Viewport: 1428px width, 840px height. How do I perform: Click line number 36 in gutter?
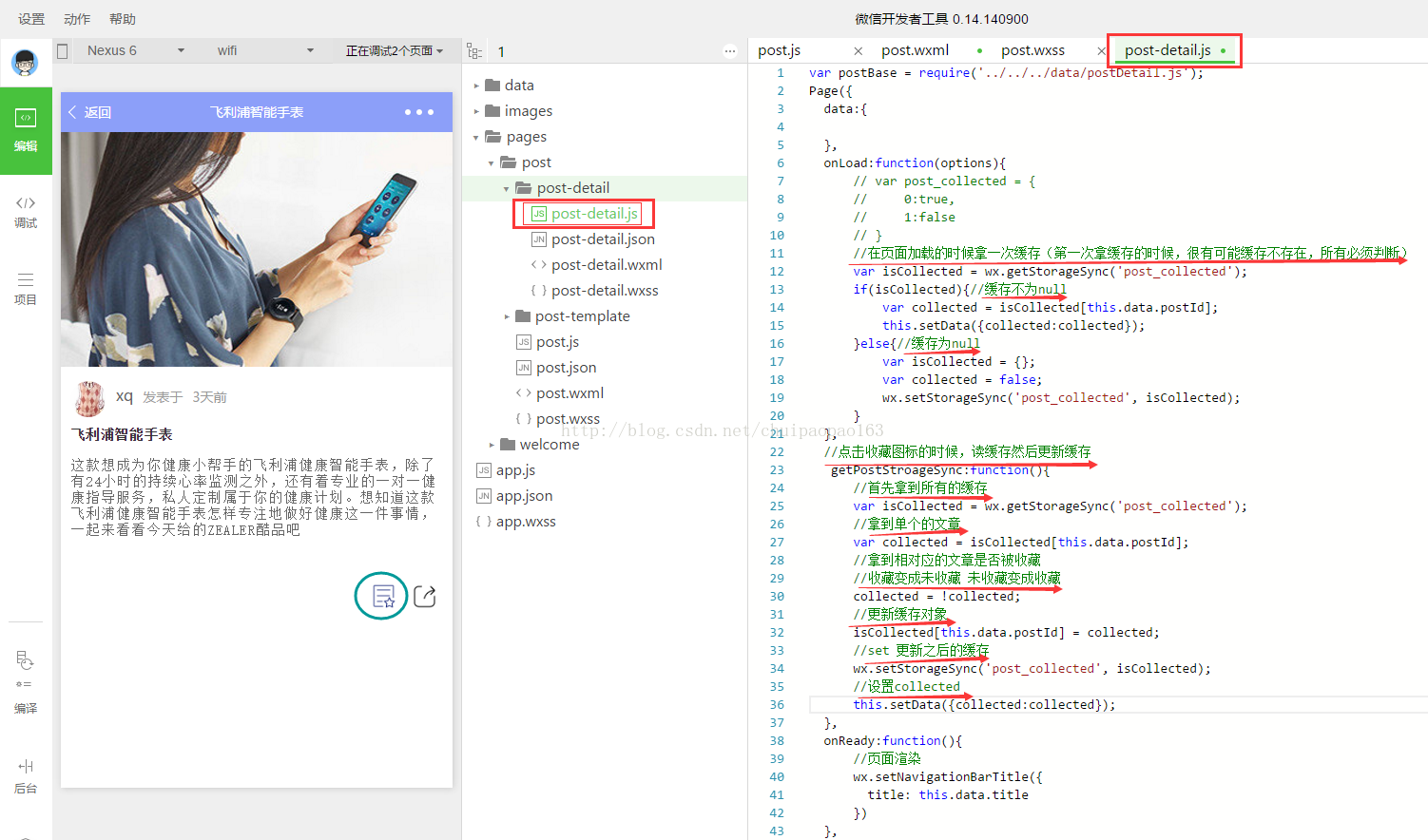777,705
